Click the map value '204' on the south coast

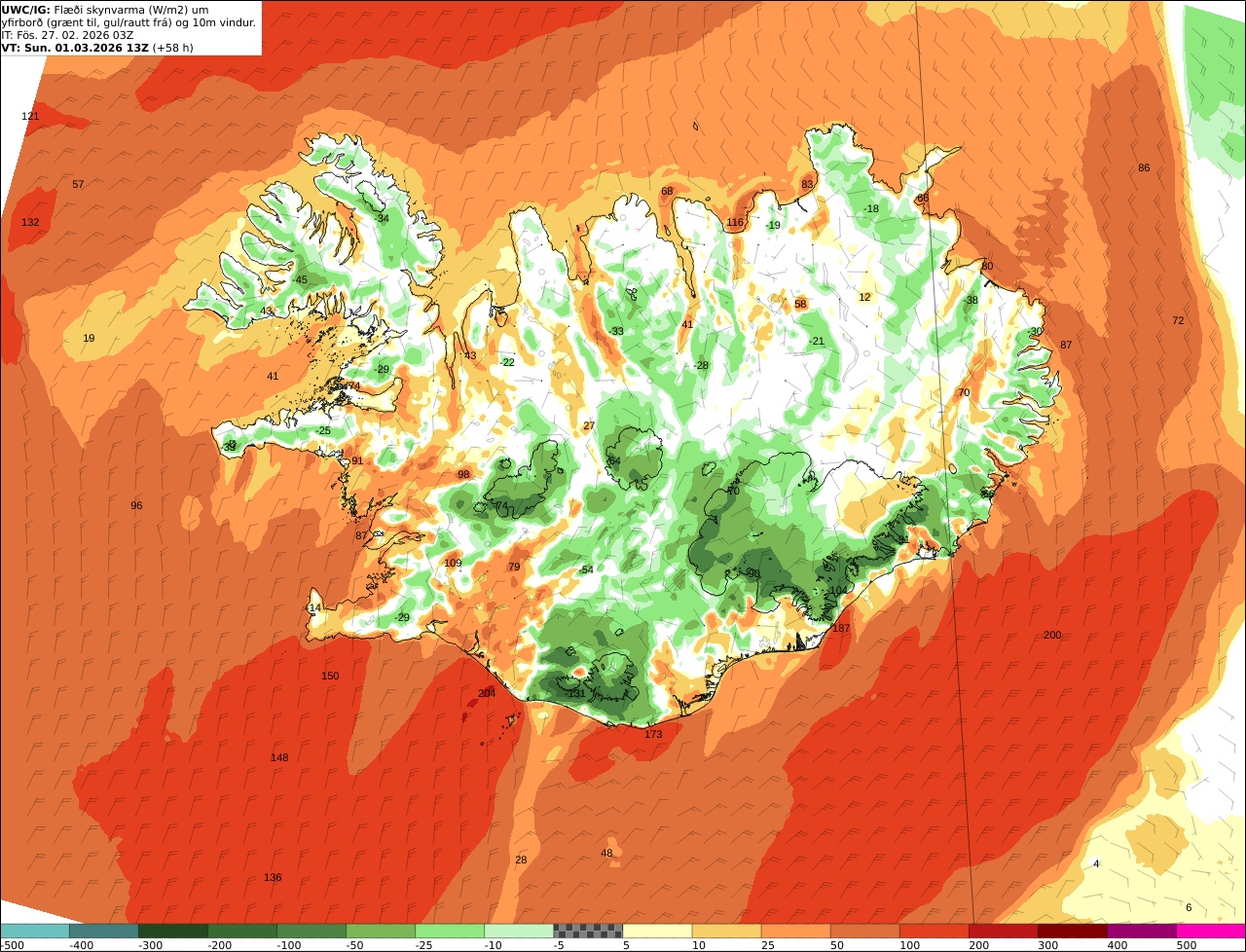[487, 693]
